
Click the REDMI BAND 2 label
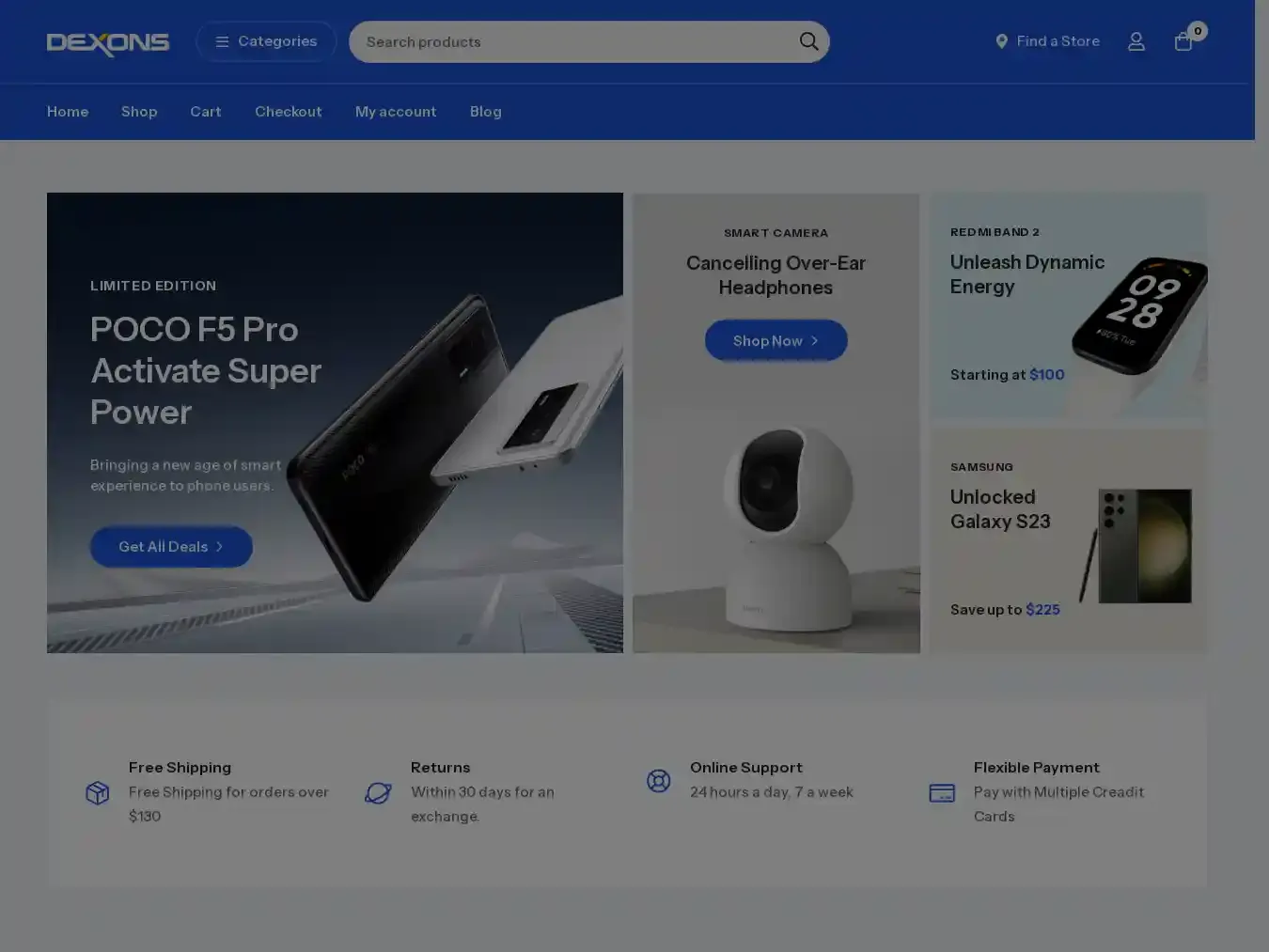click(995, 232)
